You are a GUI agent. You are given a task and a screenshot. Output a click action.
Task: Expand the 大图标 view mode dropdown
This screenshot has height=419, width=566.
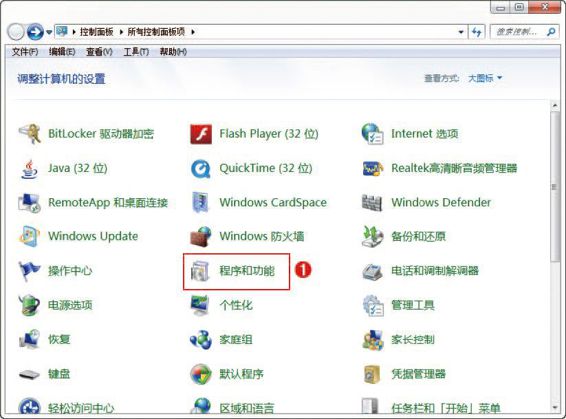click(x=485, y=78)
